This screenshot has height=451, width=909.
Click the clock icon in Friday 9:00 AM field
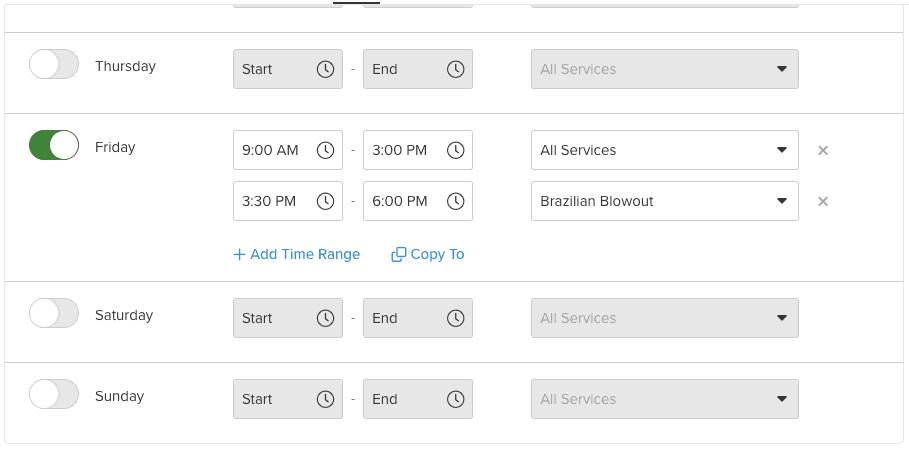[325, 150]
